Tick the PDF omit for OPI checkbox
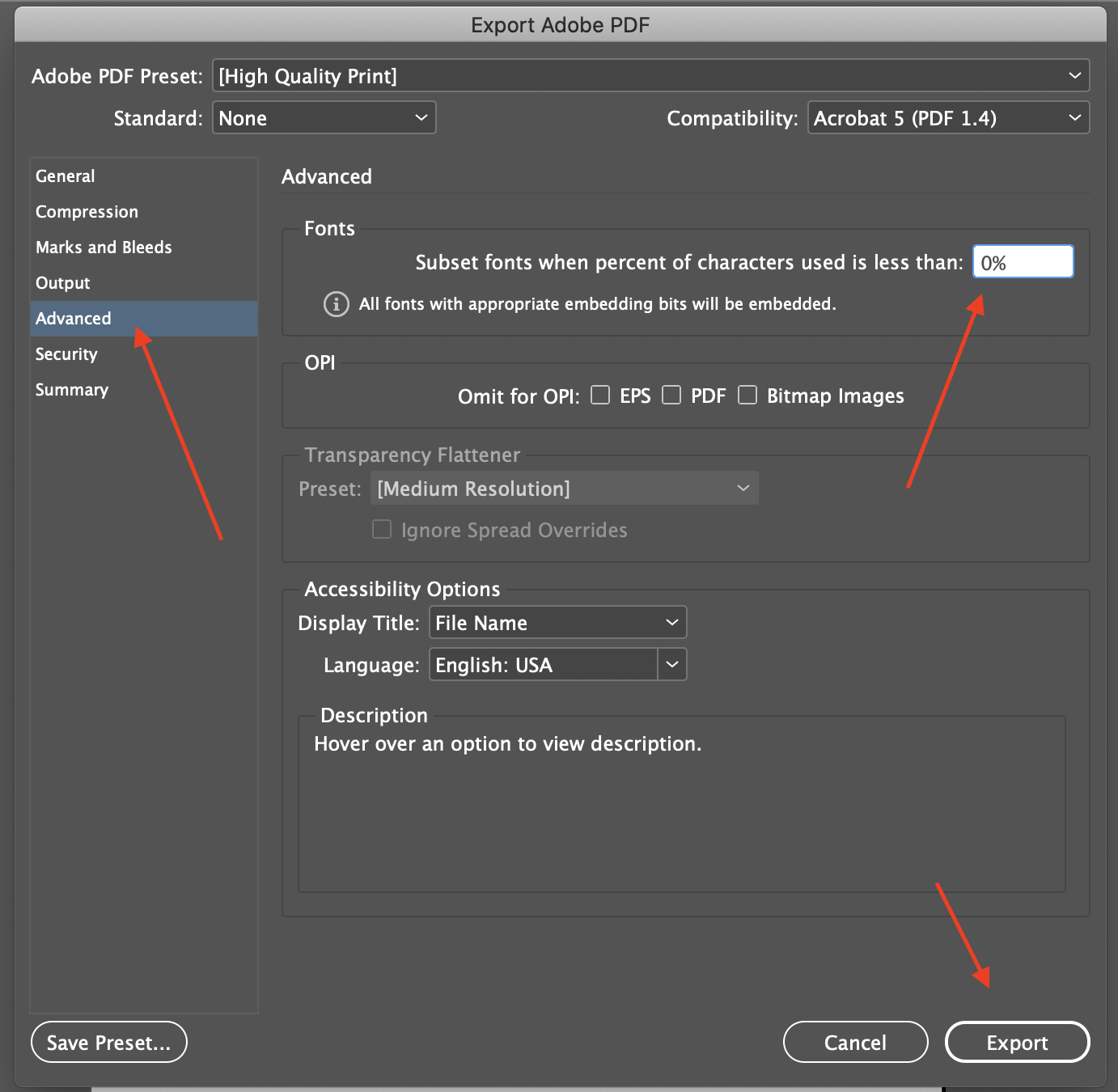Screen dimensions: 1118x1092 coord(671,395)
